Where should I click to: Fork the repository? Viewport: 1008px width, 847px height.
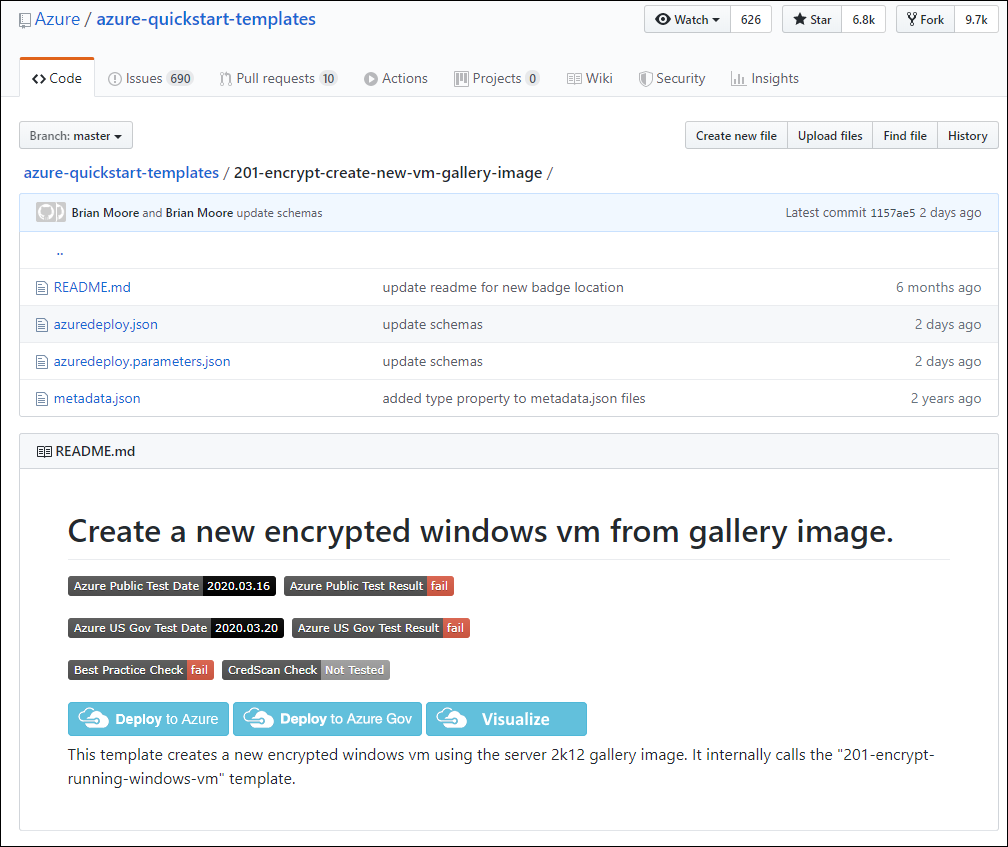[926, 19]
